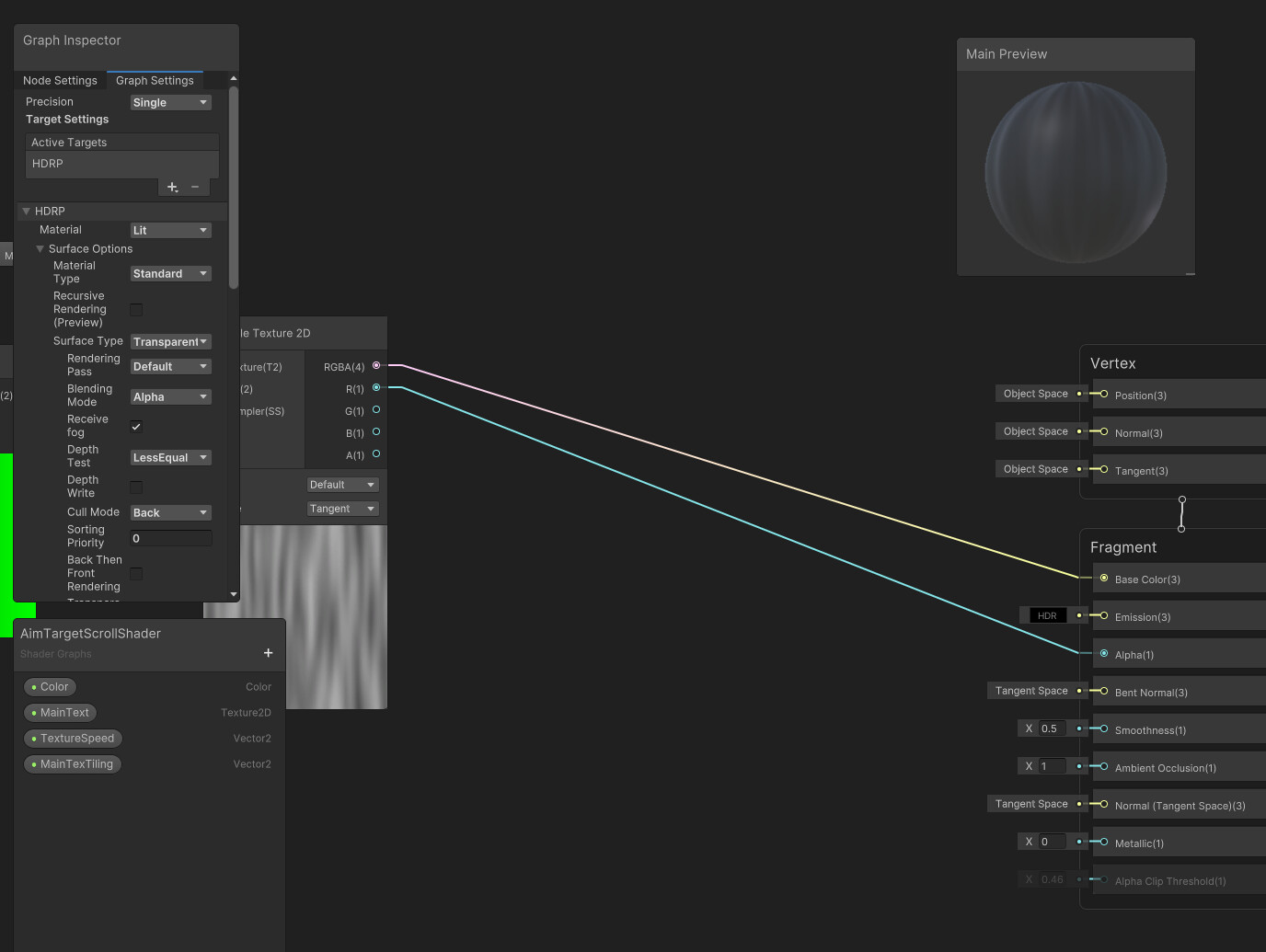This screenshot has width=1266, height=952.
Task: Select the Color blackboard property
Action: click(x=50, y=687)
